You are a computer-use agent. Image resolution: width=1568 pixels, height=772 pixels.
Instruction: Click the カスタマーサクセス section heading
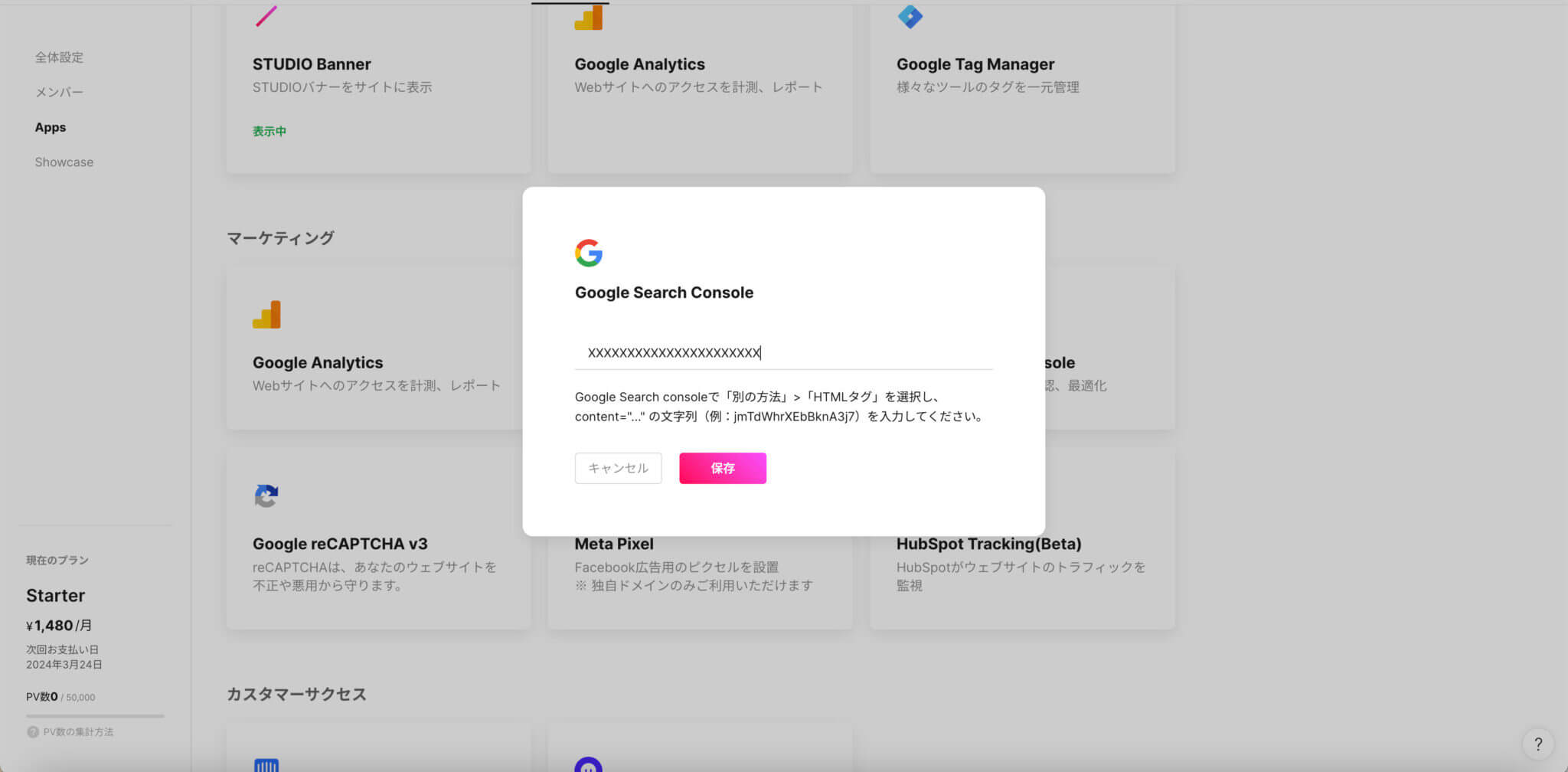296,694
